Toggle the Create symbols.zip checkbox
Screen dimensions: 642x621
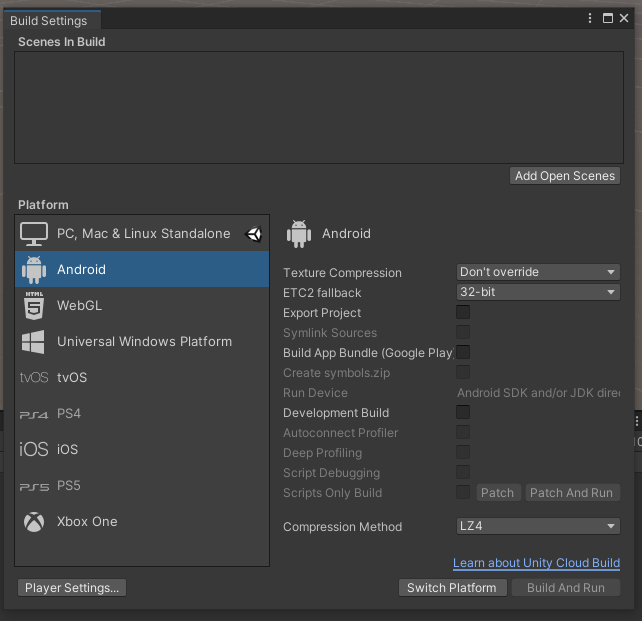[463, 372]
